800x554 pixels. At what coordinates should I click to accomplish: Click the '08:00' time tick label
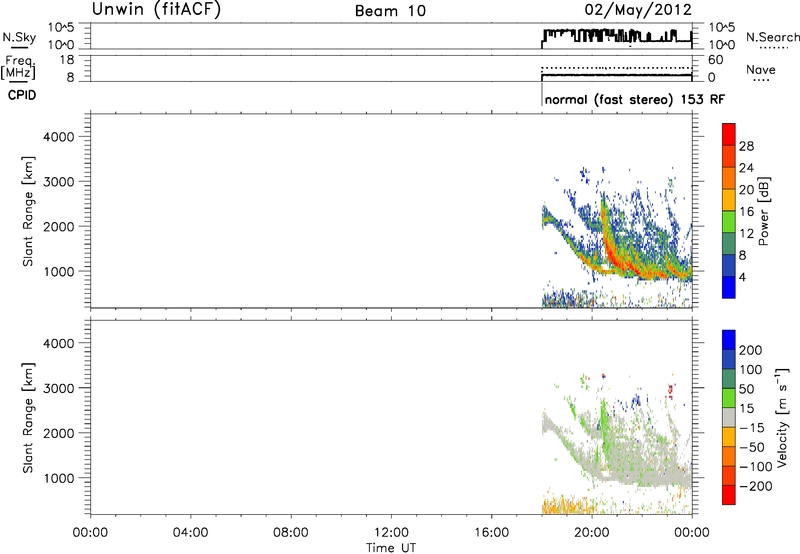click(290, 533)
